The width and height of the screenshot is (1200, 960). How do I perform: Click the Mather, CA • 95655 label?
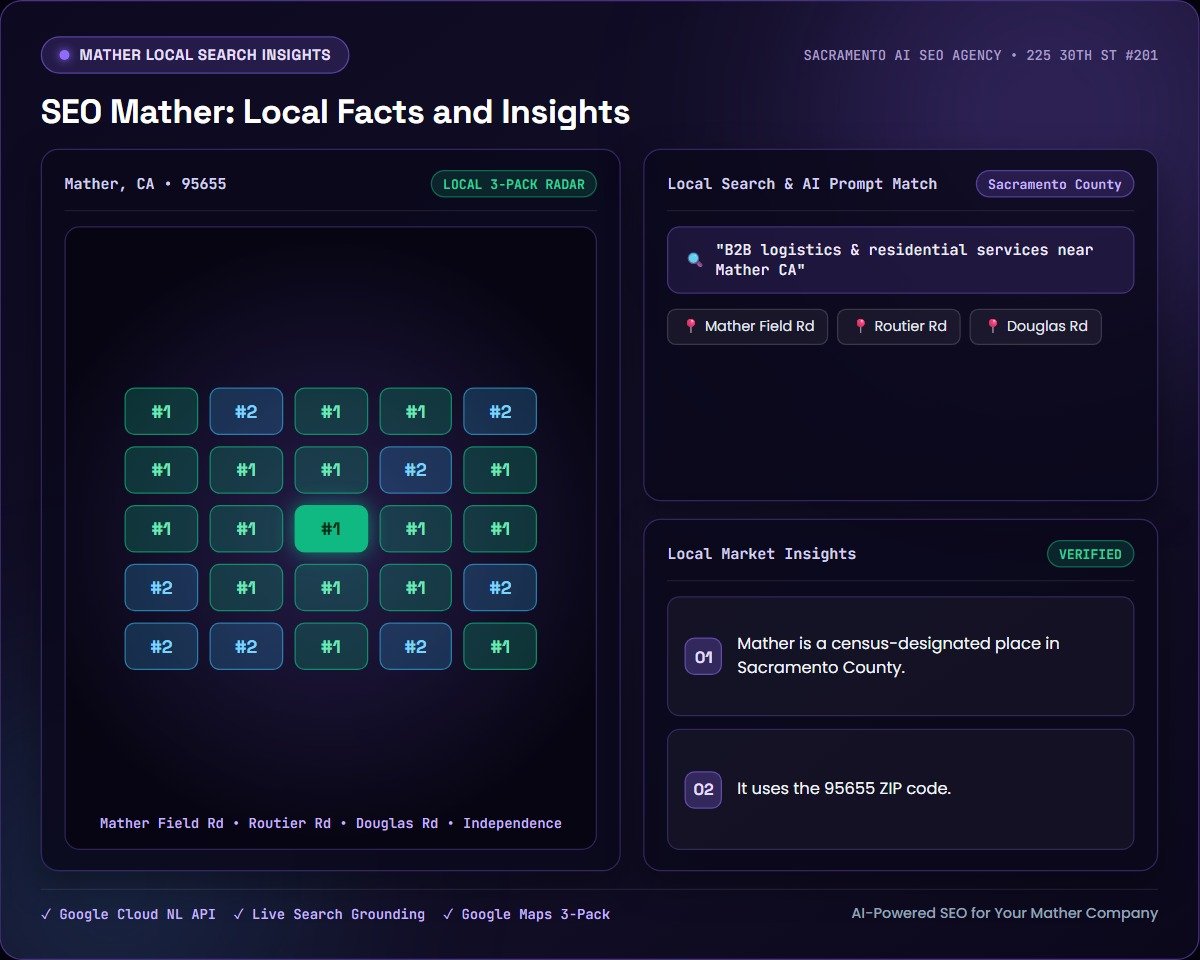tap(145, 184)
